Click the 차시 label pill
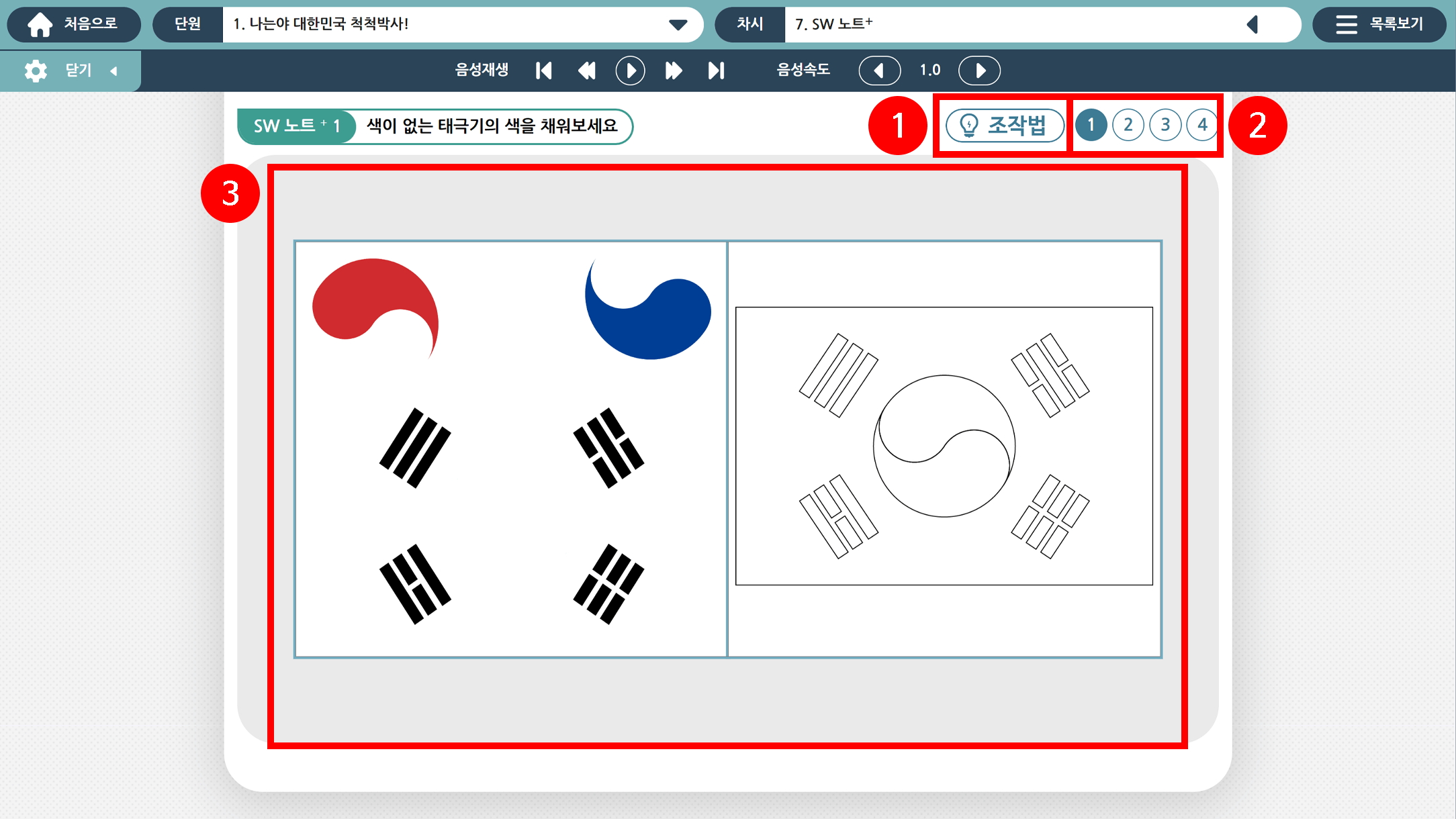The height and width of the screenshot is (819, 1456). [x=749, y=24]
